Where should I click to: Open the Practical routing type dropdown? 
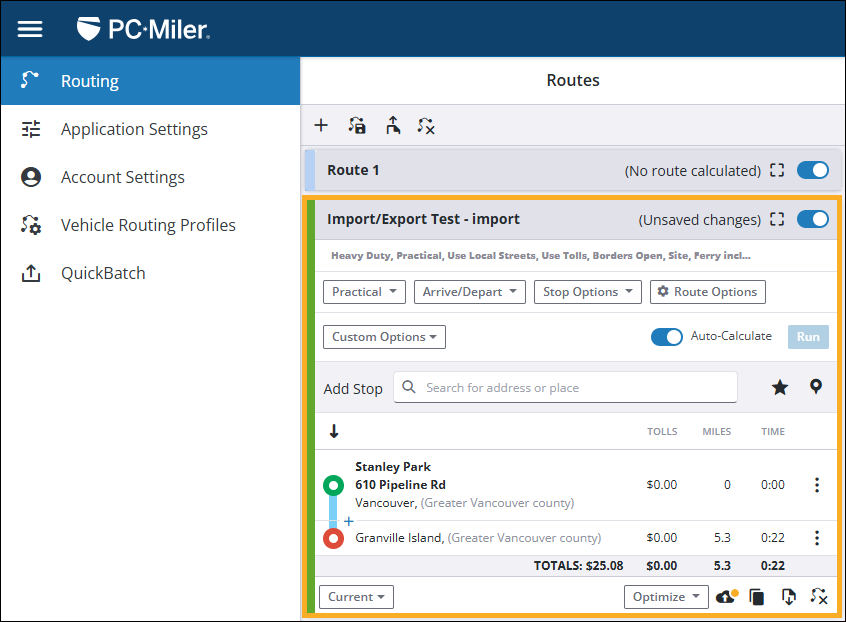click(364, 292)
